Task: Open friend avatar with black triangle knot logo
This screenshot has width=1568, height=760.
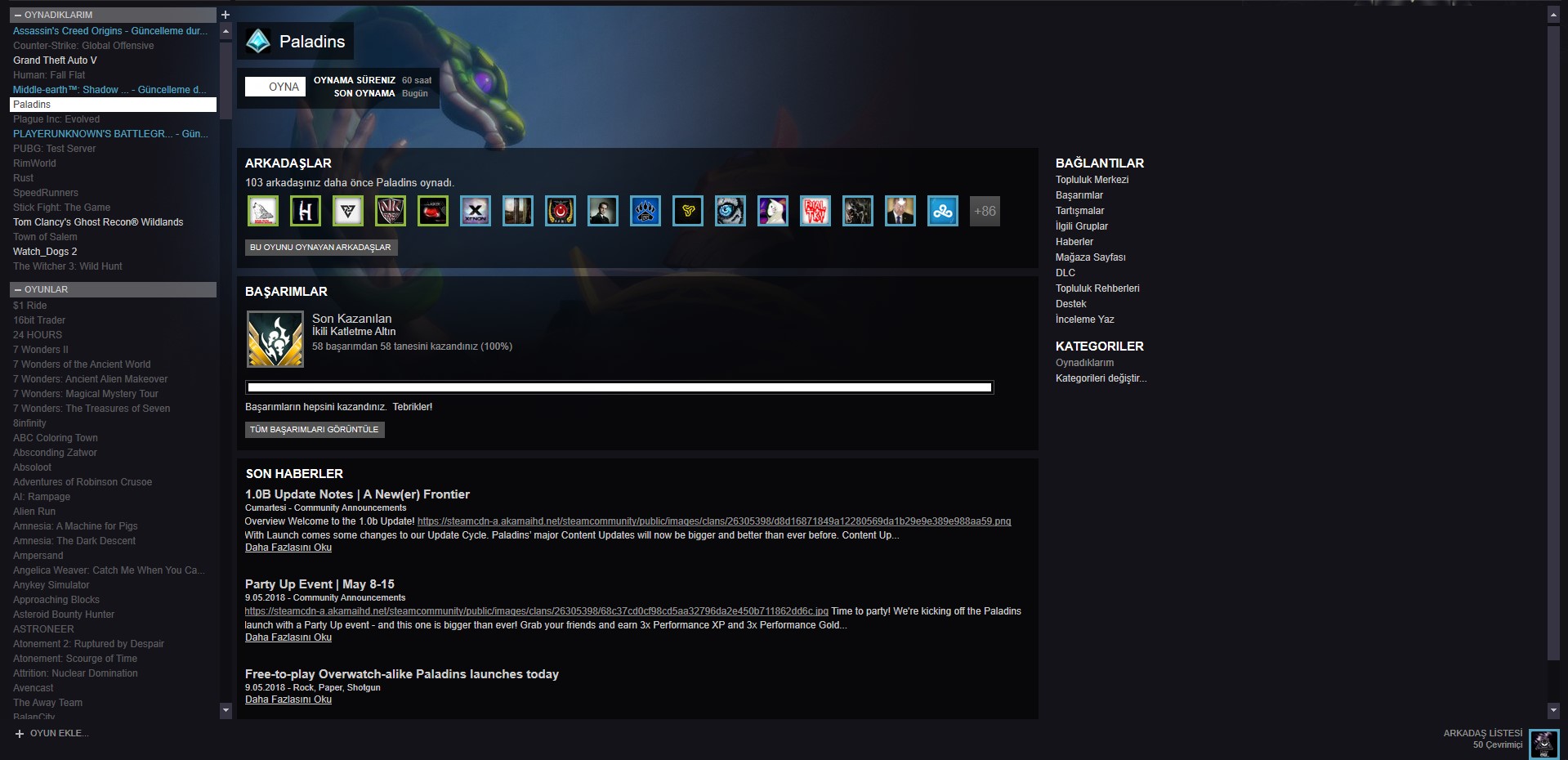Action: click(x=348, y=211)
